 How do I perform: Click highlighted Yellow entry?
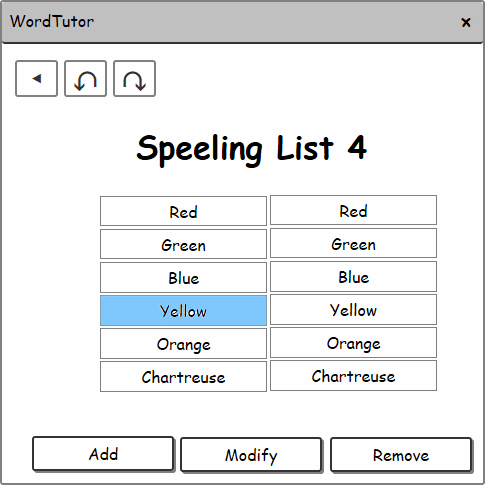click(x=183, y=310)
